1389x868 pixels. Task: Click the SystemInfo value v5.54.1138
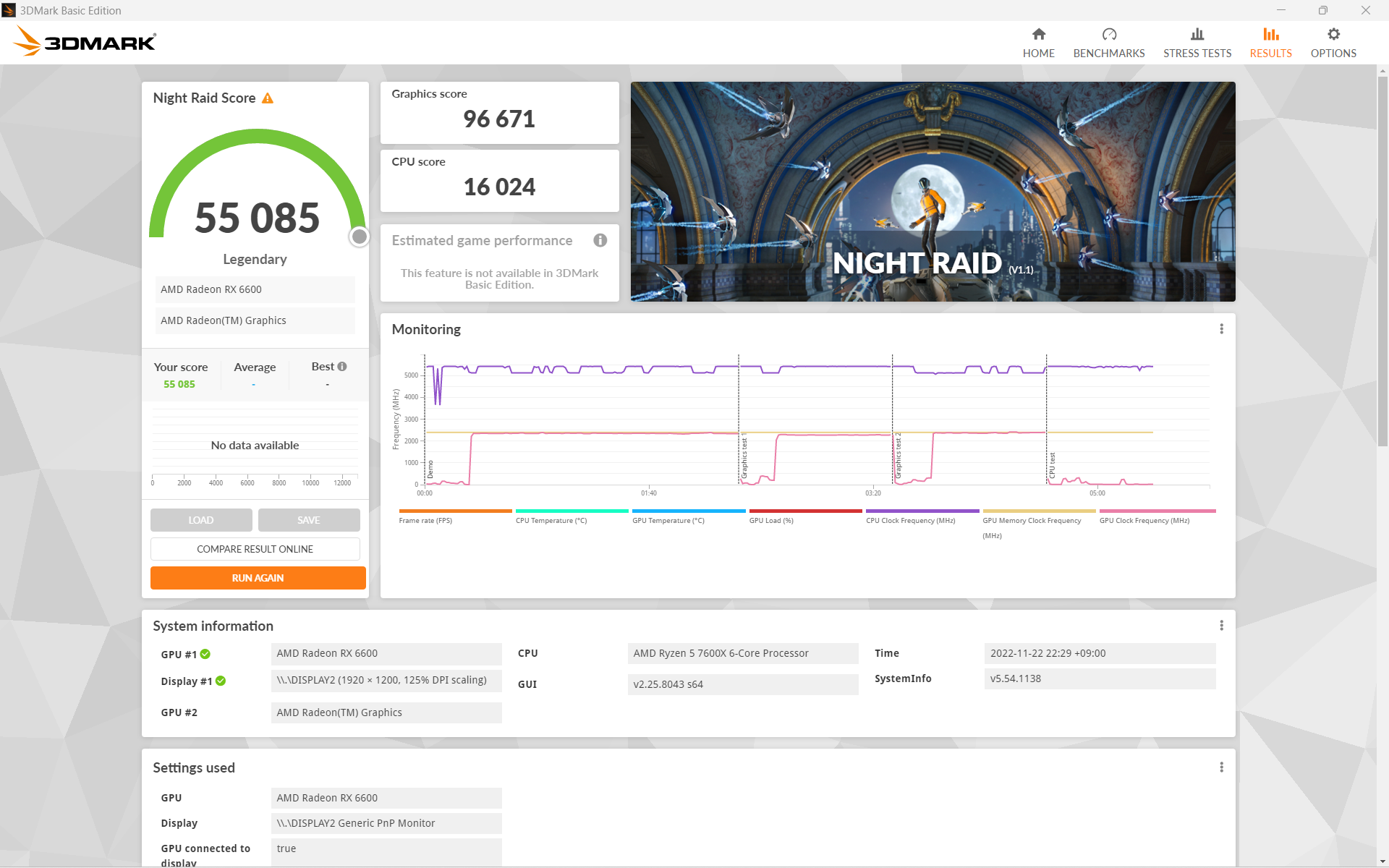pyautogui.click(x=1100, y=678)
